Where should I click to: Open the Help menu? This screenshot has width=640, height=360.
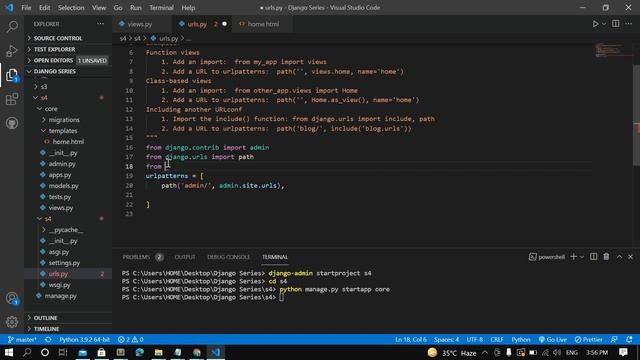[188, 8]
